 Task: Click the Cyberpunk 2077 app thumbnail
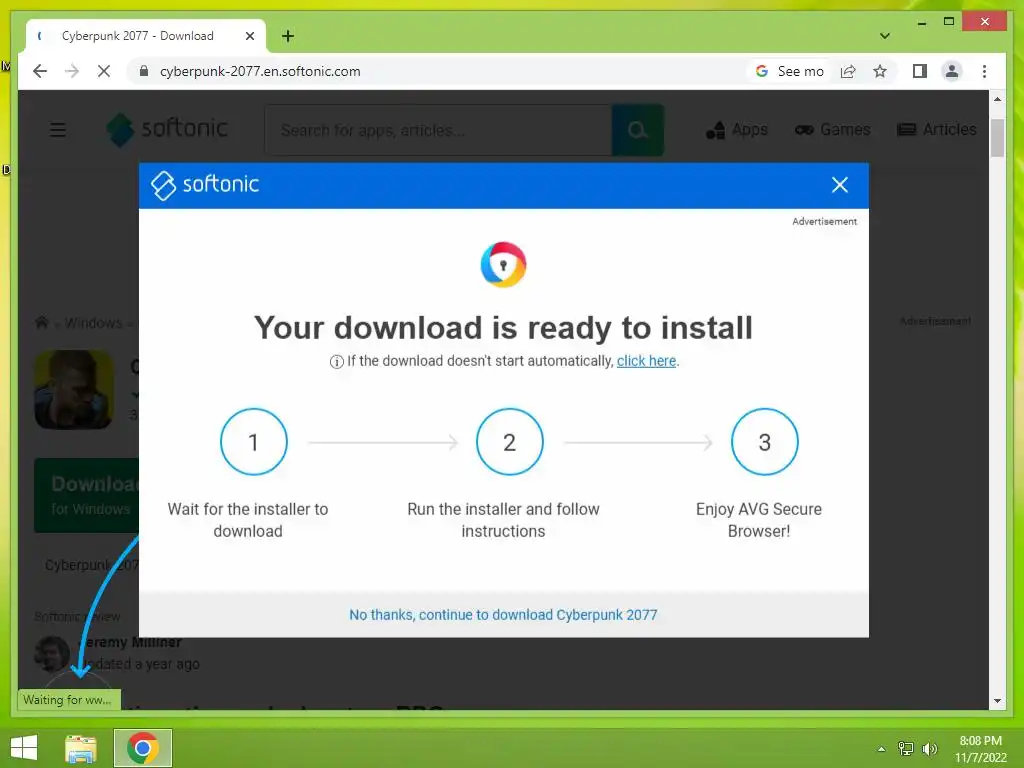[x=74, y=389]
